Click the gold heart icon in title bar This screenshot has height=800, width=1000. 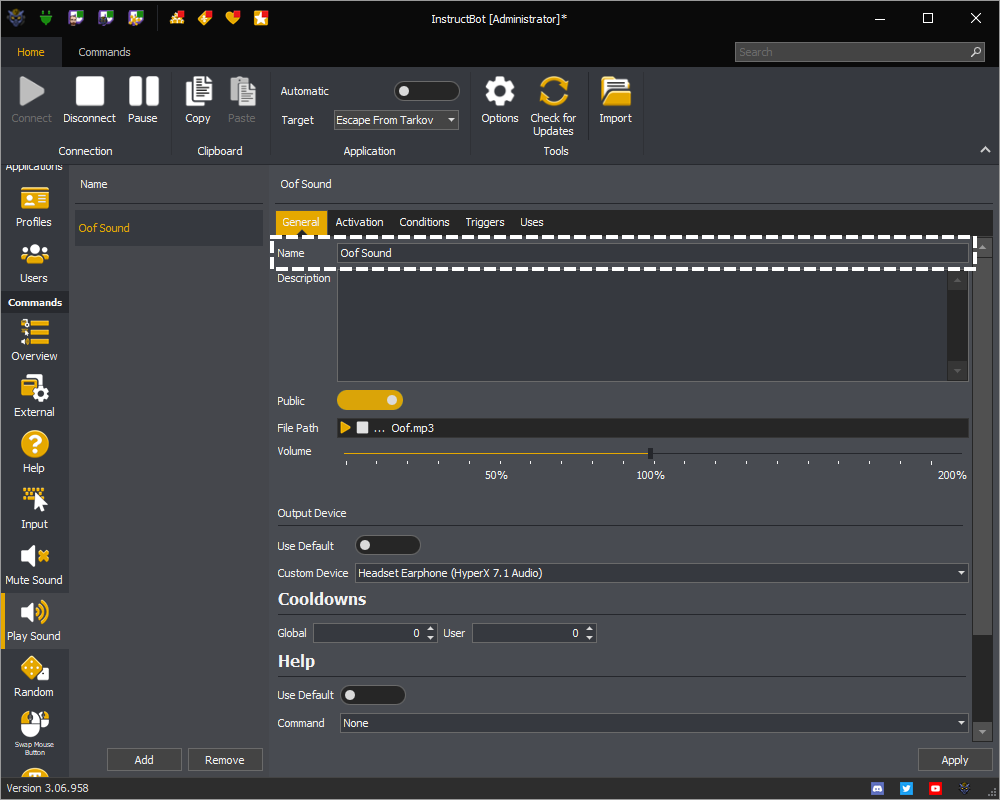point(233,18)
